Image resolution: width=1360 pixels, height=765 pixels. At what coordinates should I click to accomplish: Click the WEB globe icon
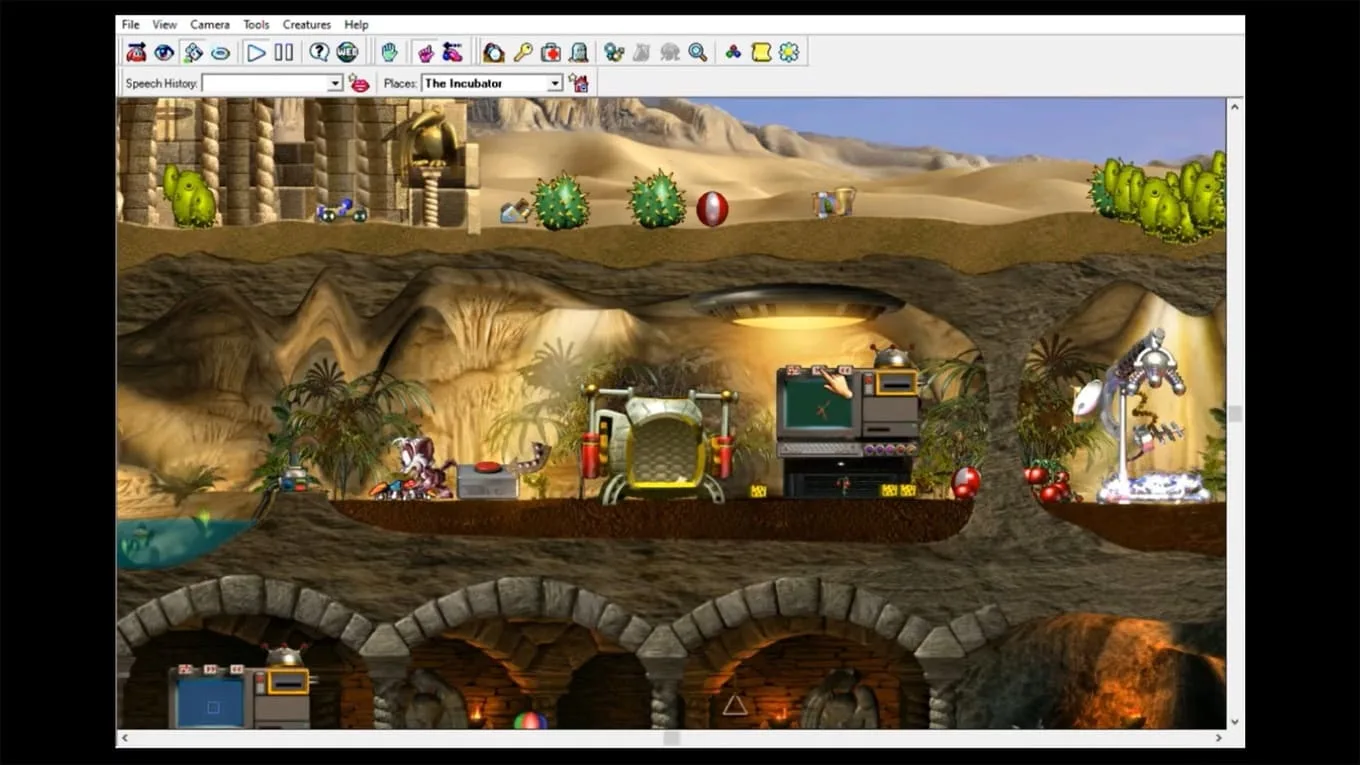pyautogui.click(x=347, y=52)
